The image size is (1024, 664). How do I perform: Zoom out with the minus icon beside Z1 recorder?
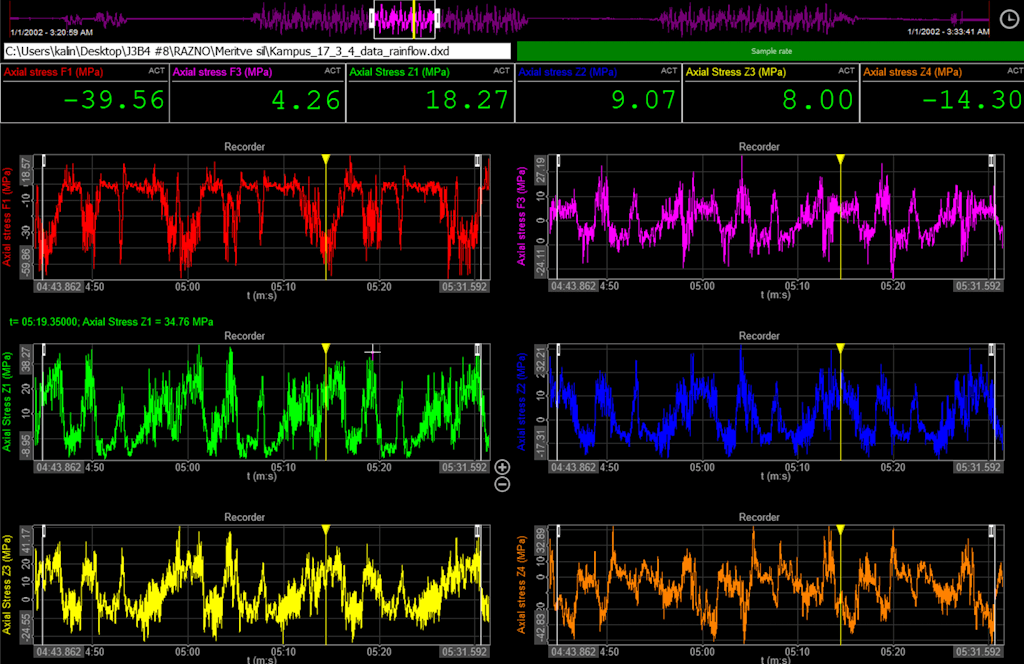click(502, 484)
